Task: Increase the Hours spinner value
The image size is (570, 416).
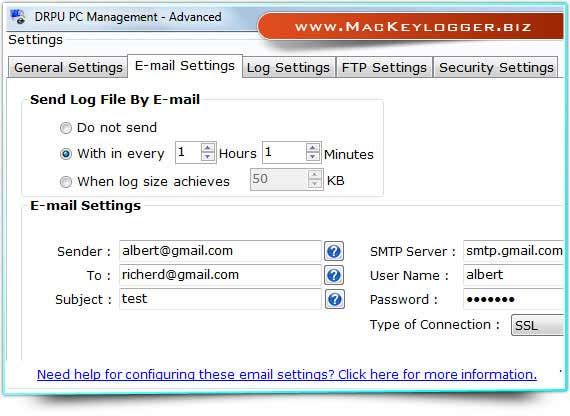Action: pyautogui.click(x=207, y=148)
